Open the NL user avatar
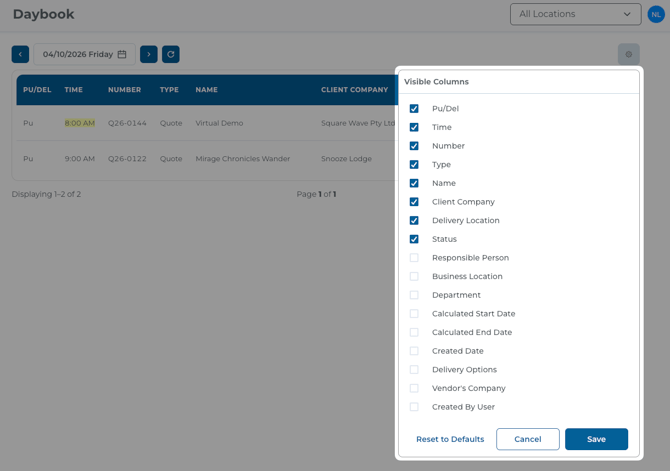Image resolution: width=670 pixels, height=471 pixels. pyautogui.click(x=656, y=14)
